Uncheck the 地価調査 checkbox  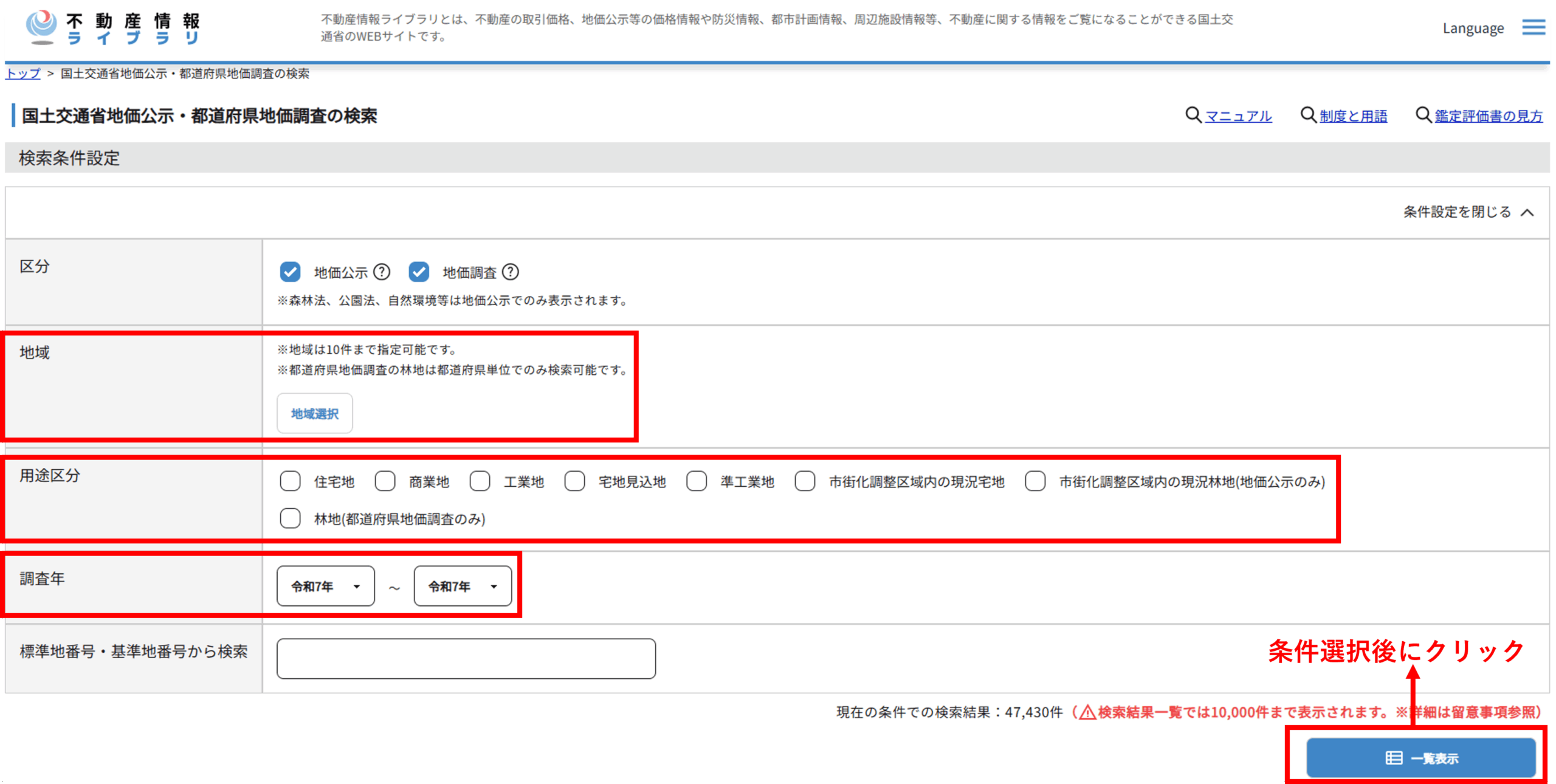click(419, 272)
